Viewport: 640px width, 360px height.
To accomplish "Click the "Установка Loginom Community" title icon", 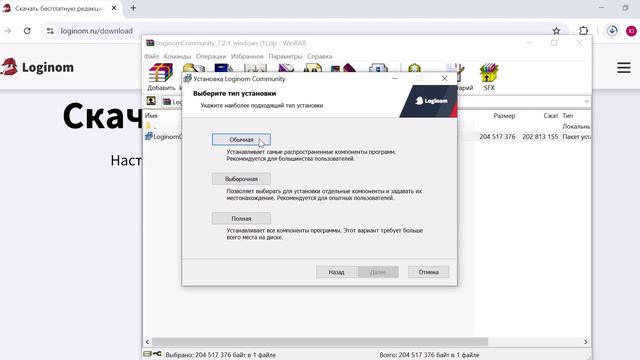I will pyautogui.click(x=187, y=78).
